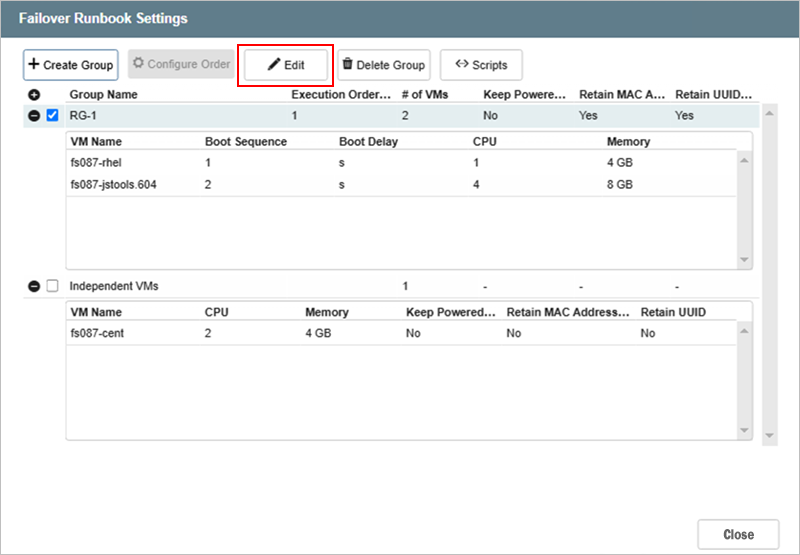
Task: Collapse the RG-1 group row
Action: point(34,116)
